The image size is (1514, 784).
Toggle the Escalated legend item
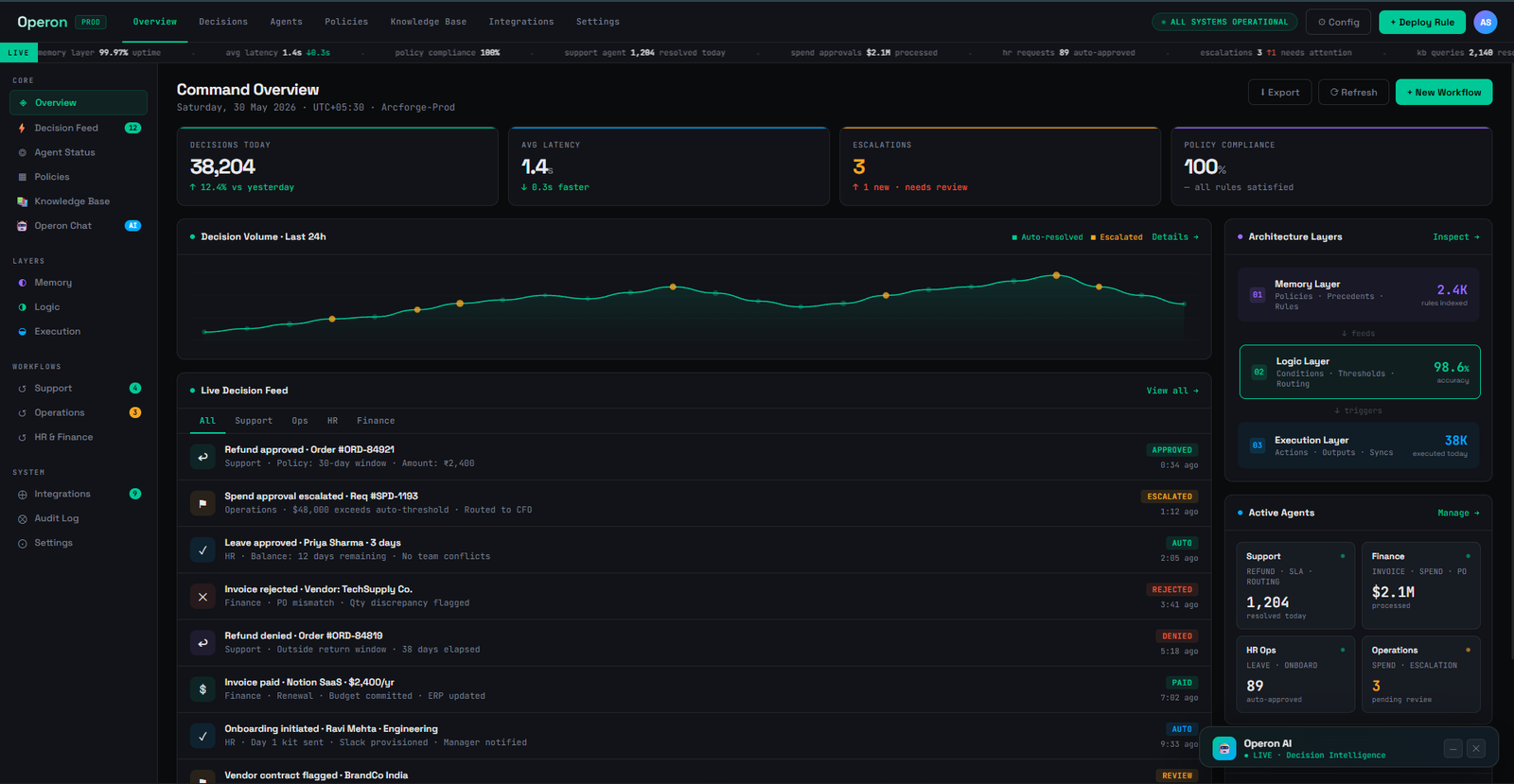coord(1117,237)
